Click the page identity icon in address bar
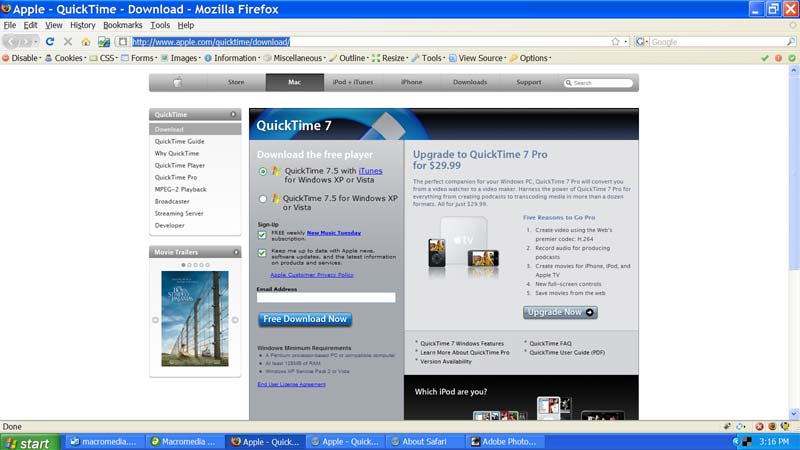The width and height of the screenshot is (800, 450). (x=122, y=42)
